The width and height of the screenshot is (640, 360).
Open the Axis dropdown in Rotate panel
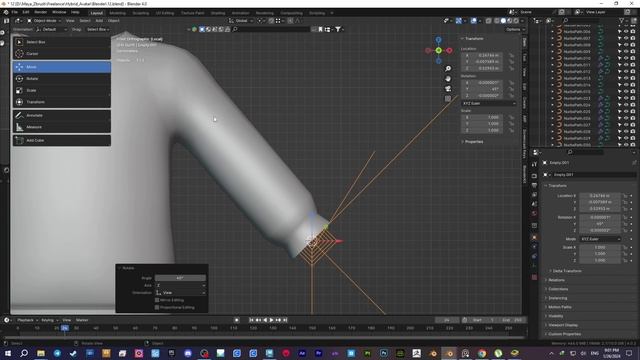(x=180, y=285)
